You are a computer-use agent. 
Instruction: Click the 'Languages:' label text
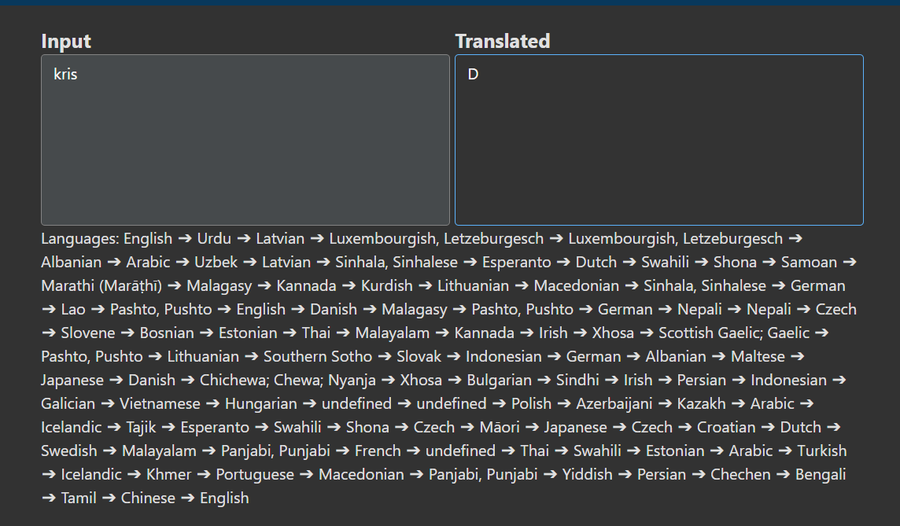(80, 239)
